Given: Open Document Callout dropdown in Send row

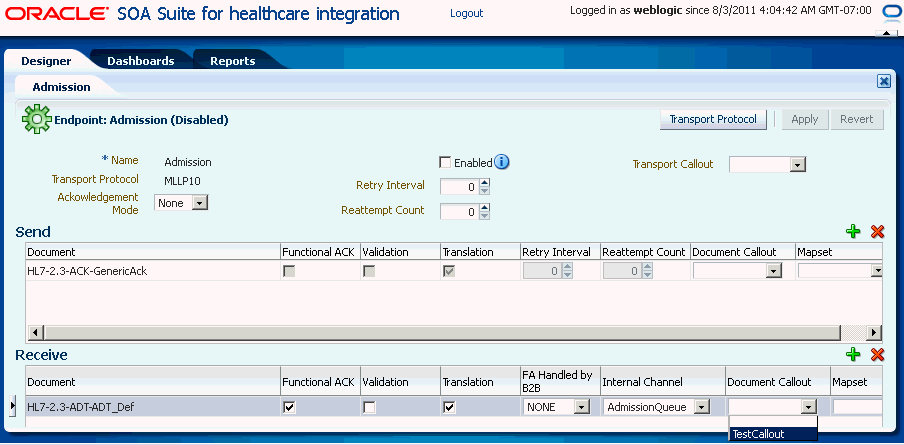Looking at the screenshot, I should coord(773,271).
